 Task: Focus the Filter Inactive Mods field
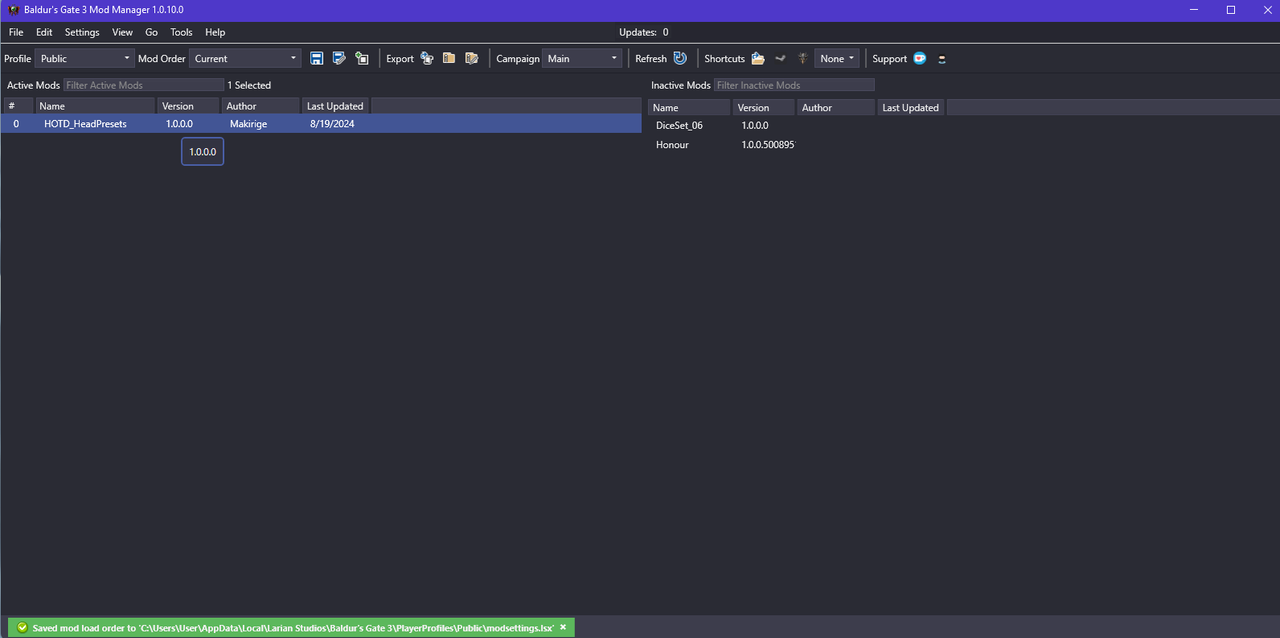(x=794, y=85)
